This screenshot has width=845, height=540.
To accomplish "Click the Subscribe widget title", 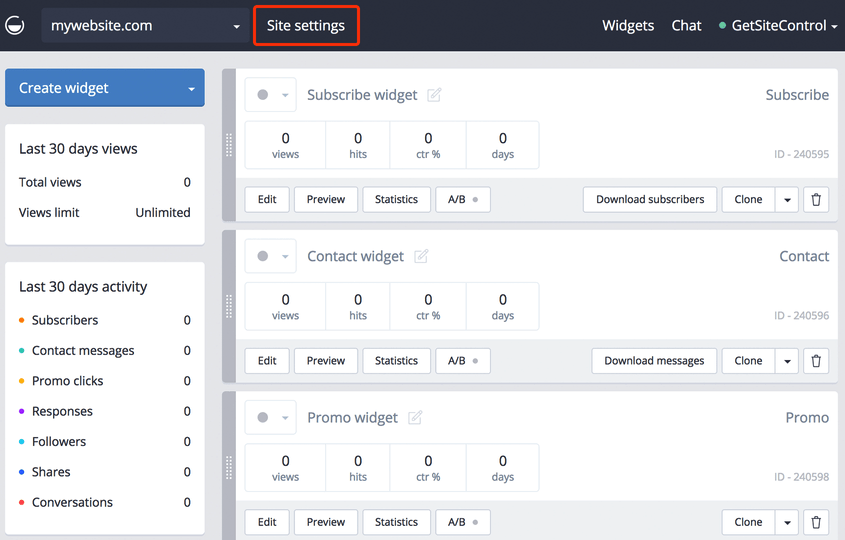I will pyautogui.click(x=362, y=95).
